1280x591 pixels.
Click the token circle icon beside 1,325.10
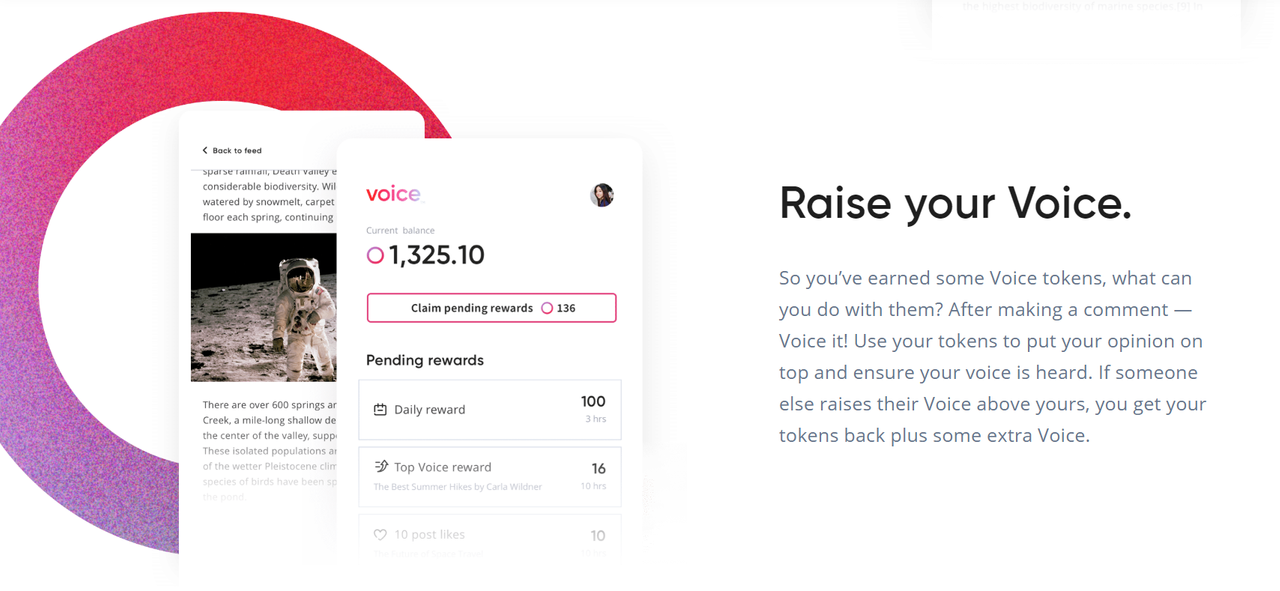click(375, 256)
